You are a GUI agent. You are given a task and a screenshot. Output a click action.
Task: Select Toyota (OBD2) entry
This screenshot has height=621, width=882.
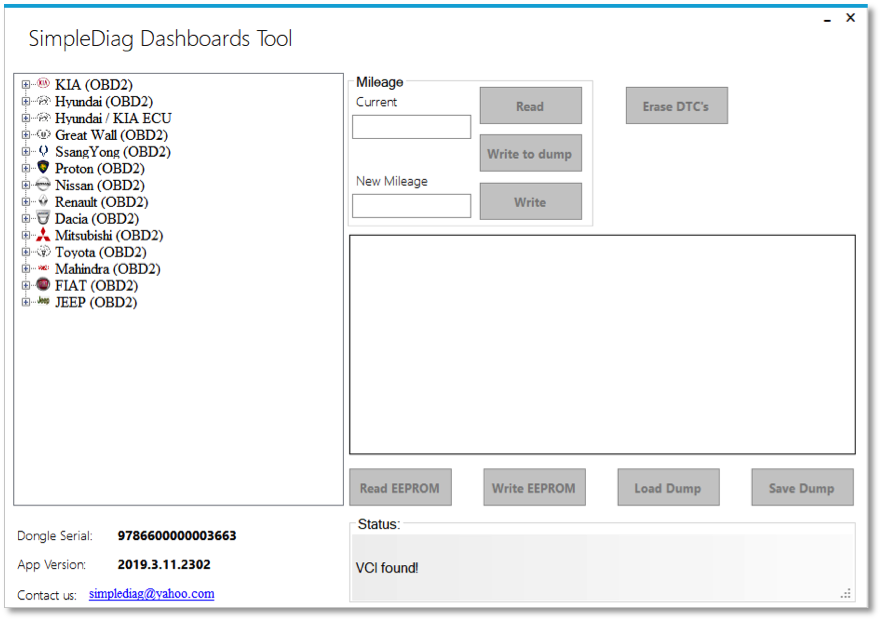coord(101,252)
